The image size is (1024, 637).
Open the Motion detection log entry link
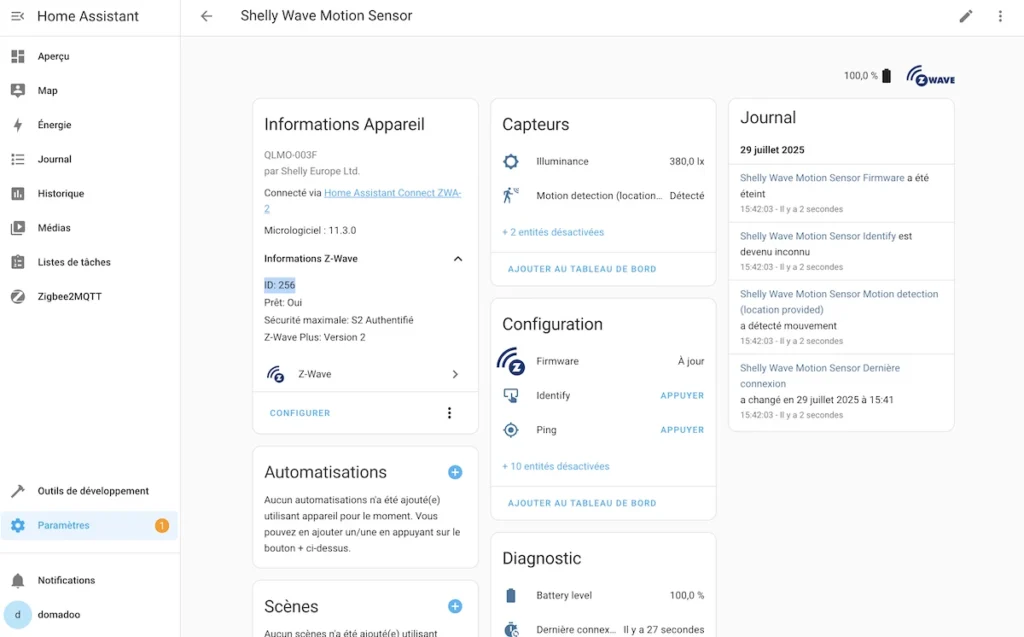tap(839, 302)
